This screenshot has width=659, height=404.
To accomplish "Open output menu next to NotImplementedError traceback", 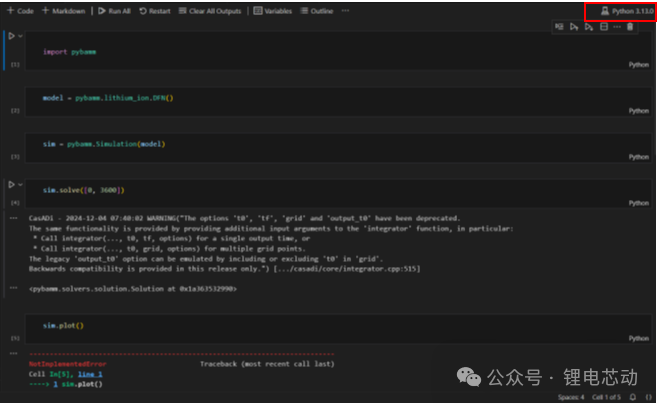I will [x=14, y=354].
